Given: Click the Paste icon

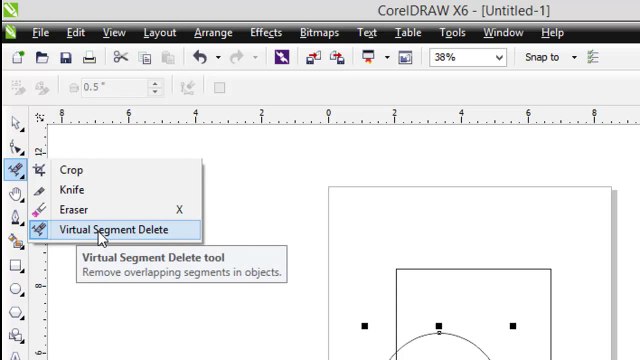Looking at the screenshot, I should 168,58.
